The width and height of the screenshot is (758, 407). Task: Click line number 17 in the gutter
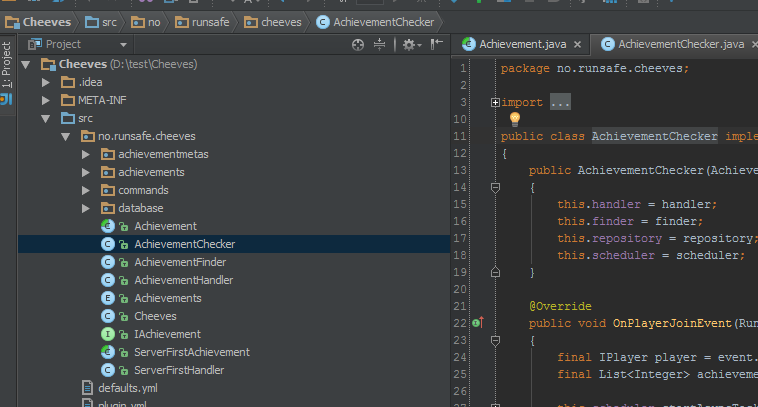pos(460,238)
